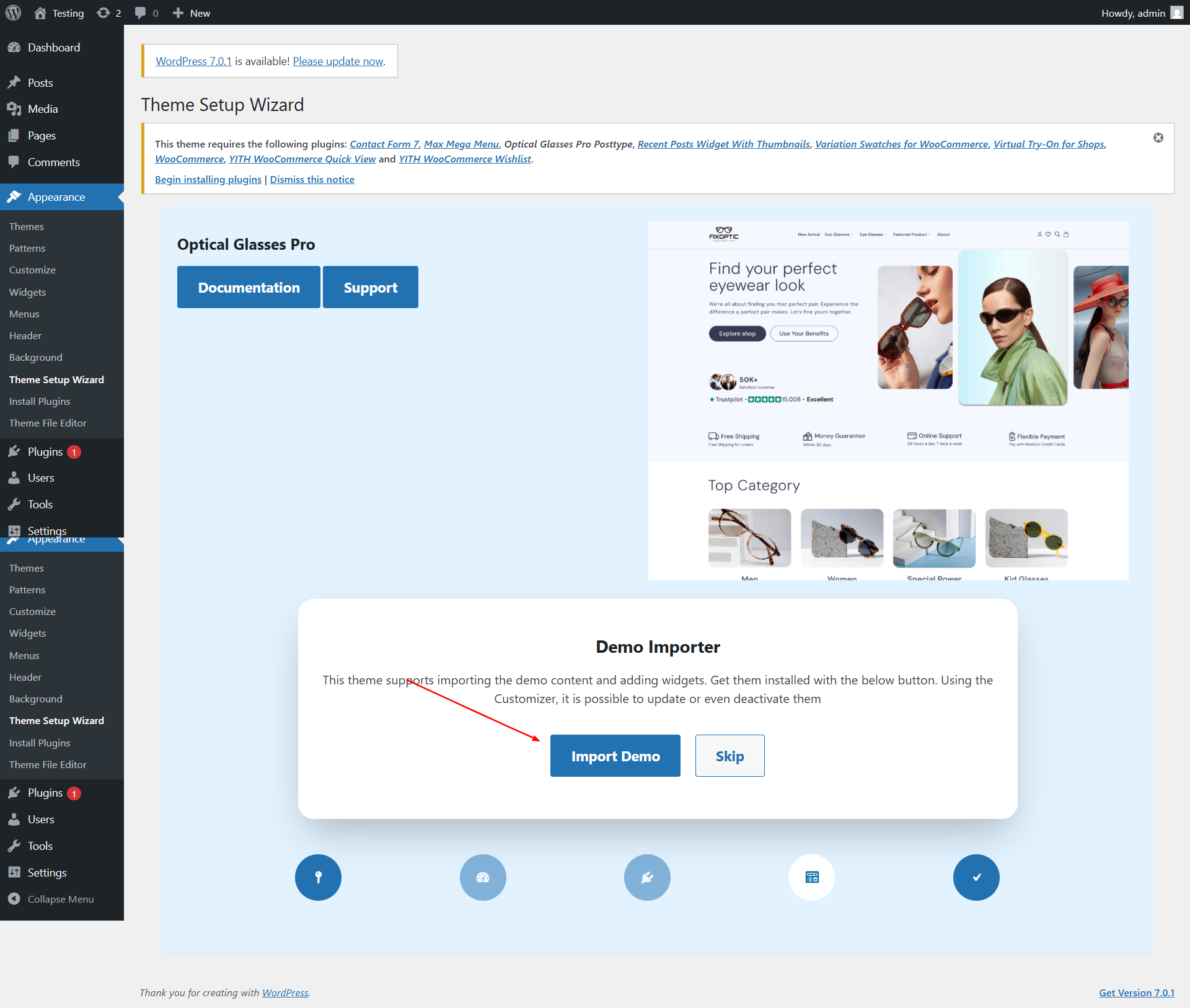This screenshot has width=1190, height=1008.
Task: Select the plugin plug wizard step icon
Action: (x=647, y=877)
